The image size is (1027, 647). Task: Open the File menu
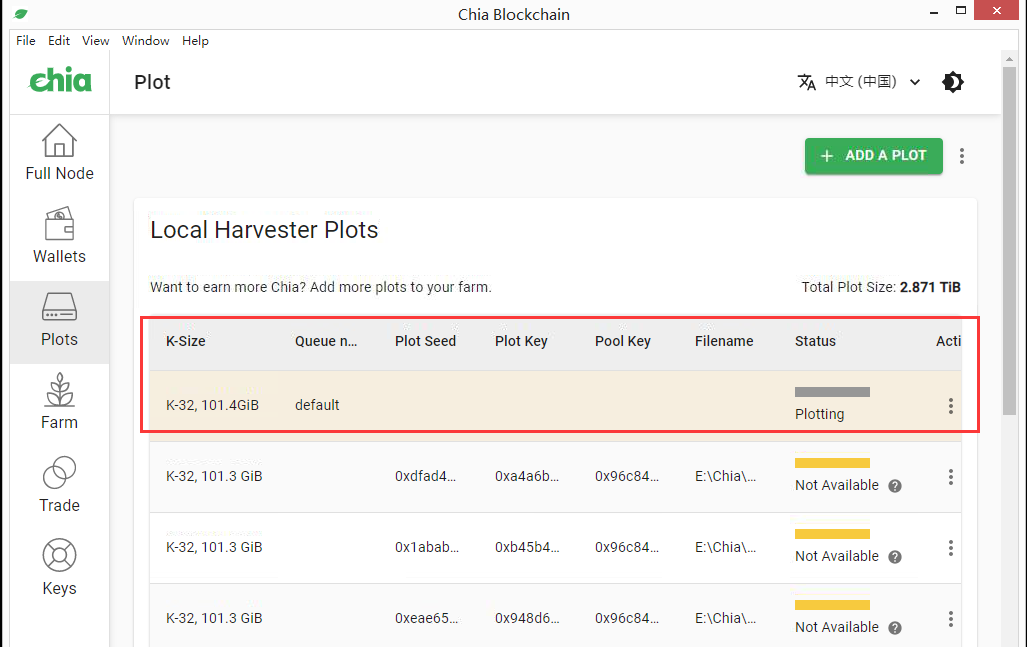pyautogui.click(x=26, y=41)
